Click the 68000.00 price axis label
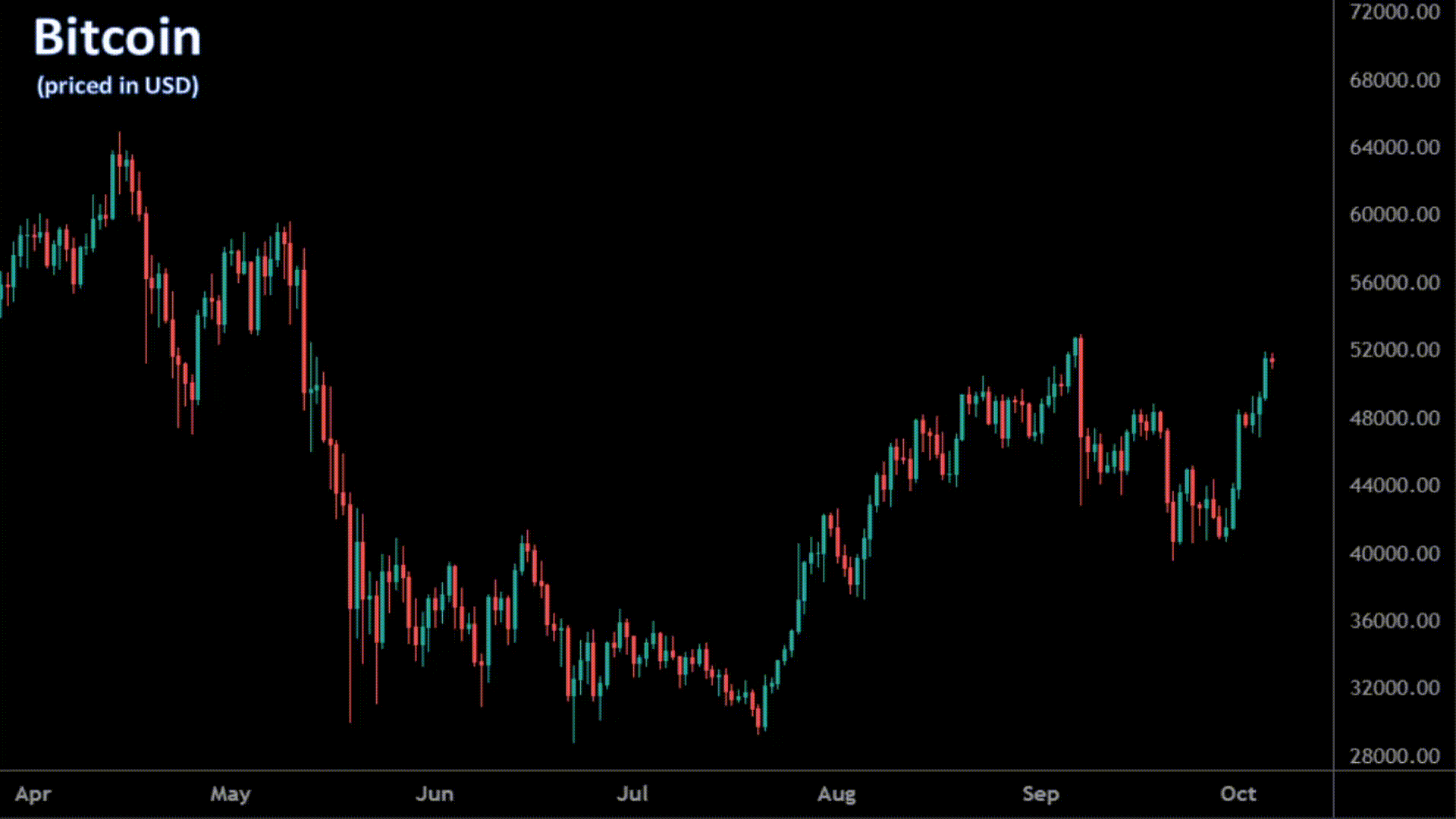 click(1395, 80)
